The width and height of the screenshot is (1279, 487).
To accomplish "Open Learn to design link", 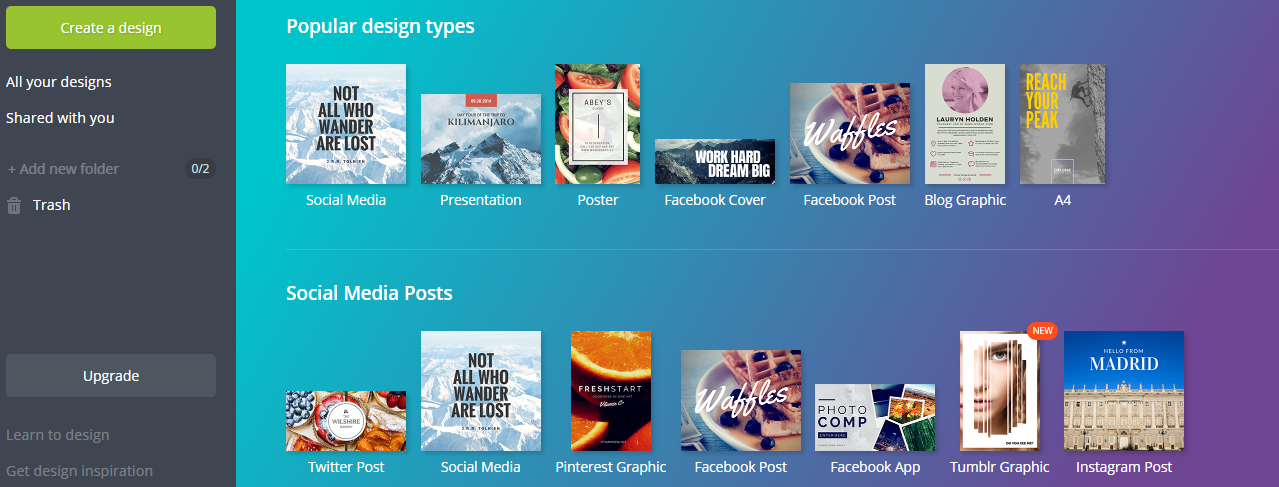I will (58, 435).
